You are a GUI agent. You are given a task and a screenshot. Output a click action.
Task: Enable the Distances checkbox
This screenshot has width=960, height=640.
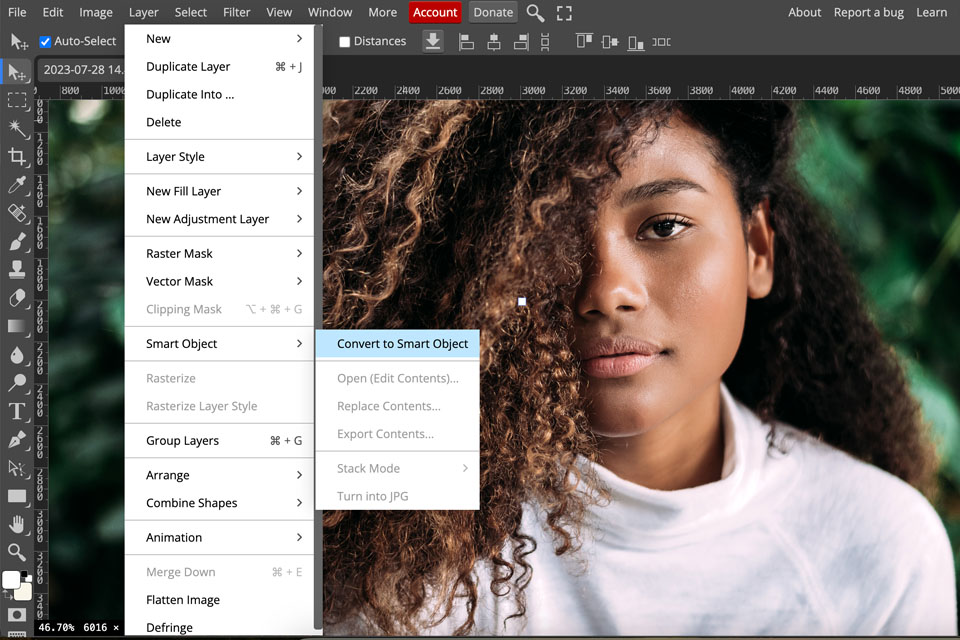pos(345,42)
